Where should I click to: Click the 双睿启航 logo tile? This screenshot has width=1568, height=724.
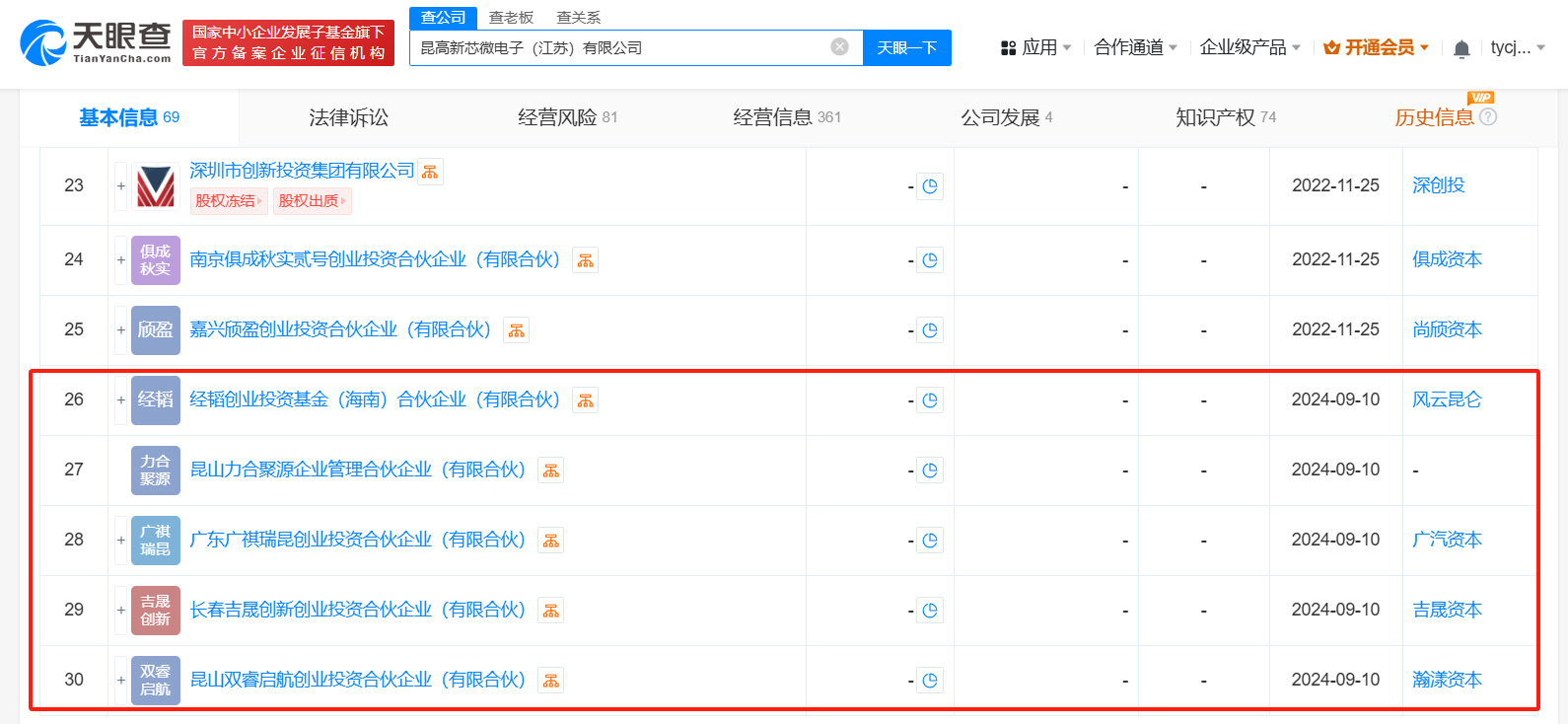pos(156,681)
